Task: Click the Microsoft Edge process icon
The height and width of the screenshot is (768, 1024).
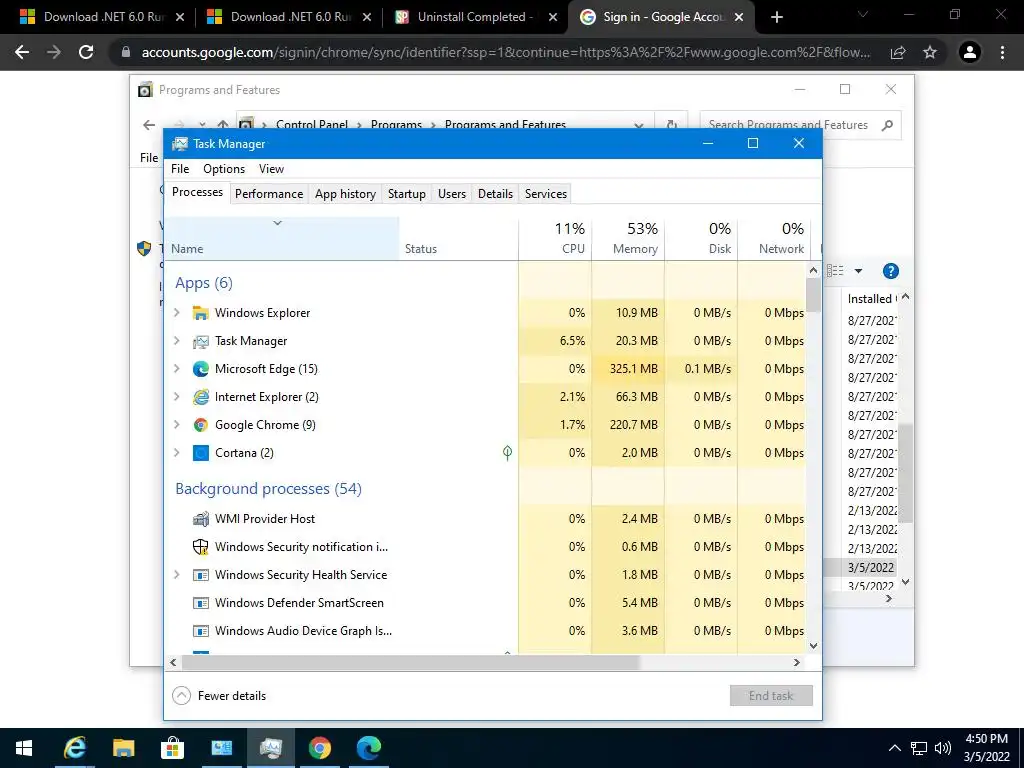Action: [x=200, y=369]
